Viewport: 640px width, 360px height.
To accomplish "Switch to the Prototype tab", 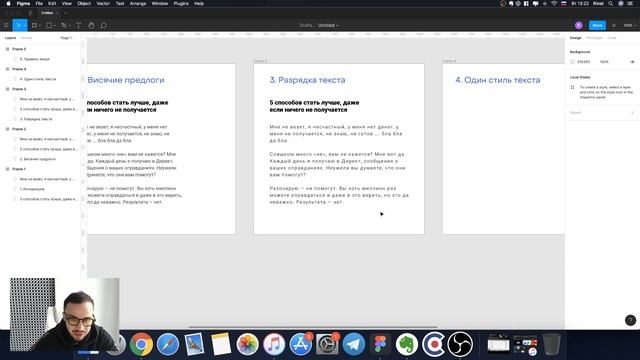I will pos(594,38).
